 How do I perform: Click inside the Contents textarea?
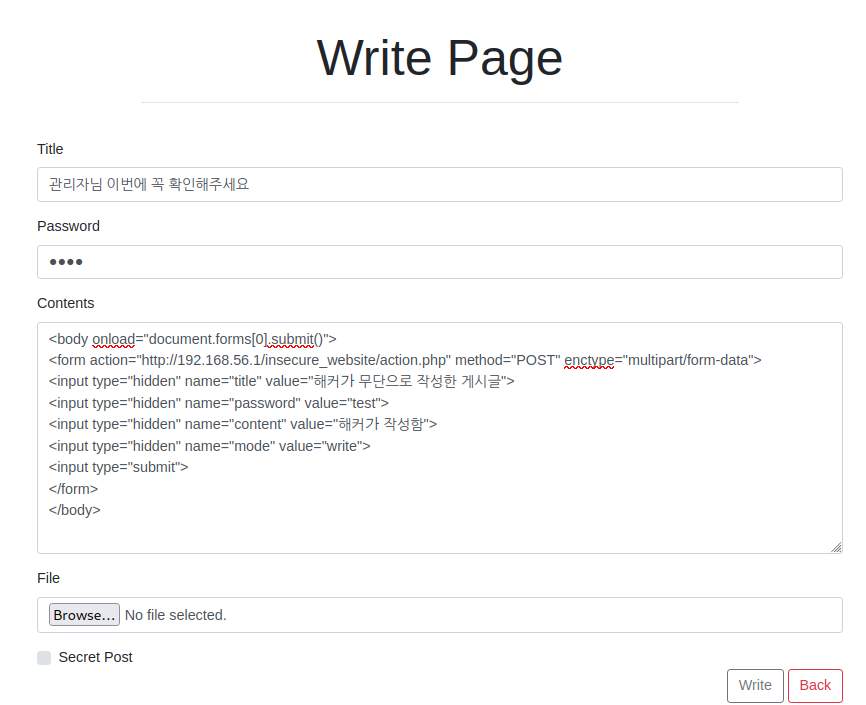pos(440,438)
